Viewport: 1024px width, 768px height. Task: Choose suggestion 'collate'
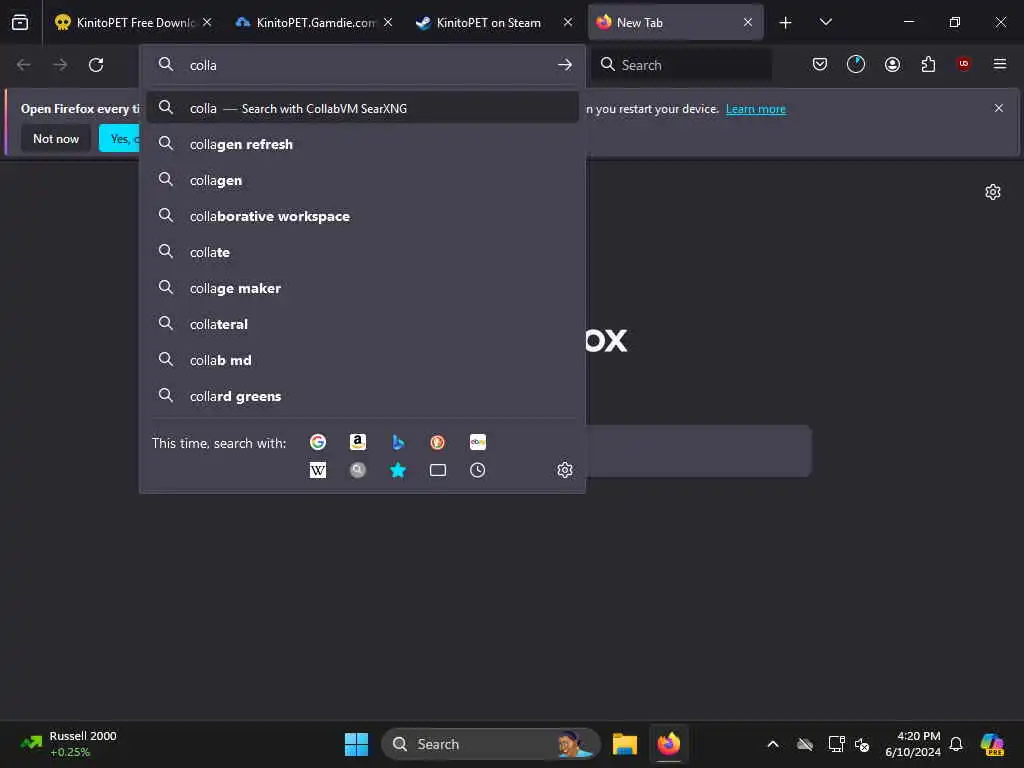point(362,252)
